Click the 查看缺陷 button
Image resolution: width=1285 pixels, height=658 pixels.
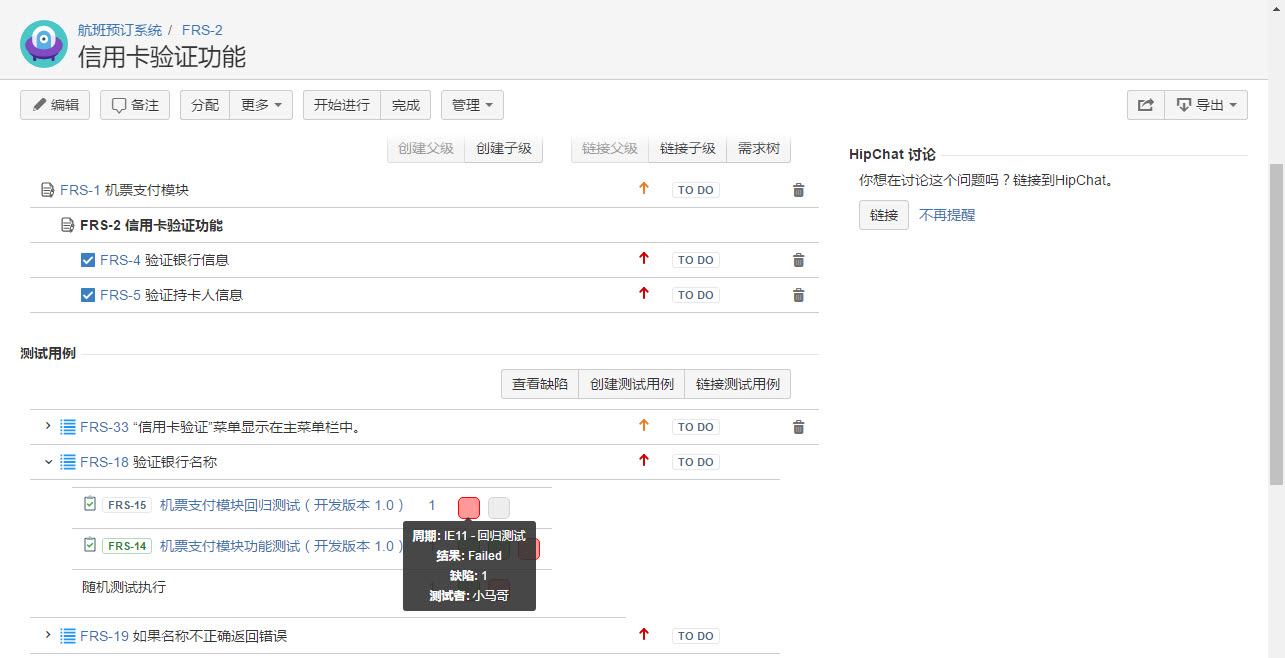(x=540, y=384)
